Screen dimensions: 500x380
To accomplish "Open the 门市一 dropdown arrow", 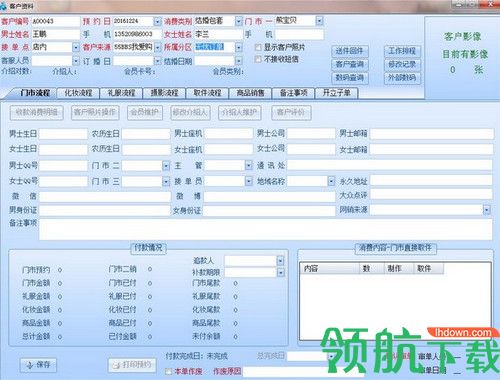I will 319,21.
